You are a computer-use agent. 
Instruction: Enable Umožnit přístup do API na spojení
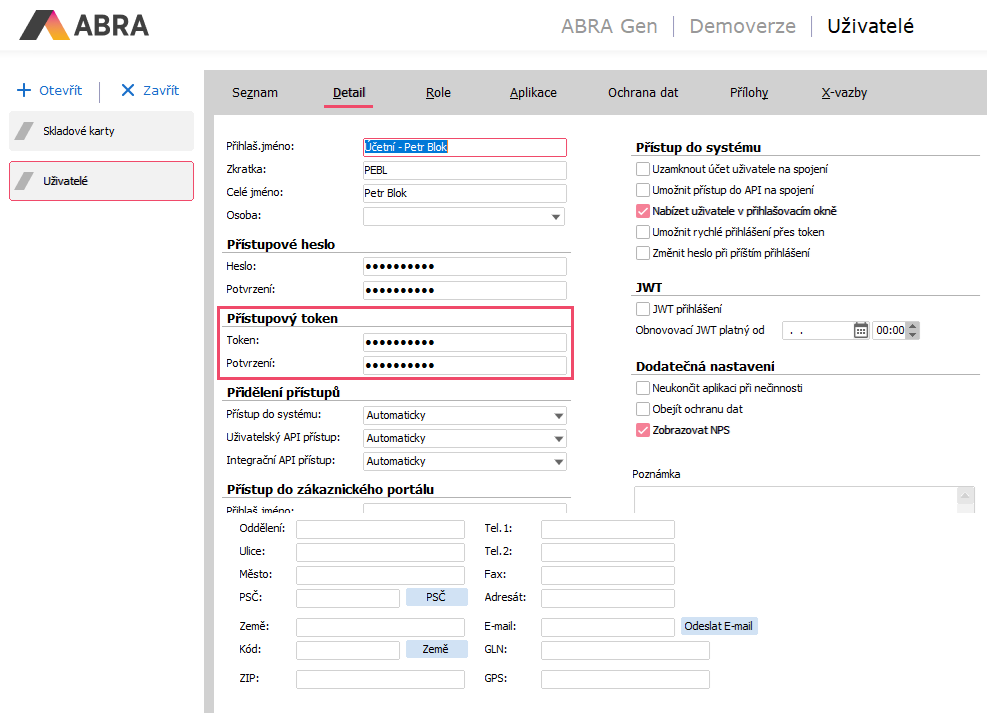tap(643, 189)
